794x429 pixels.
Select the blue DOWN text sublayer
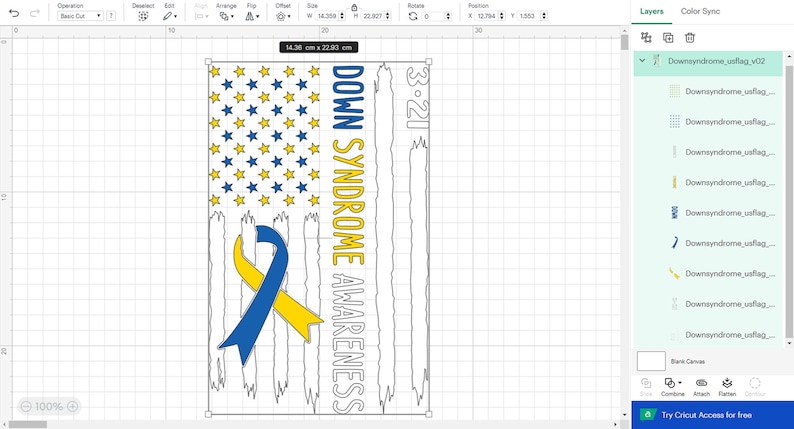(x=708, y=213)
